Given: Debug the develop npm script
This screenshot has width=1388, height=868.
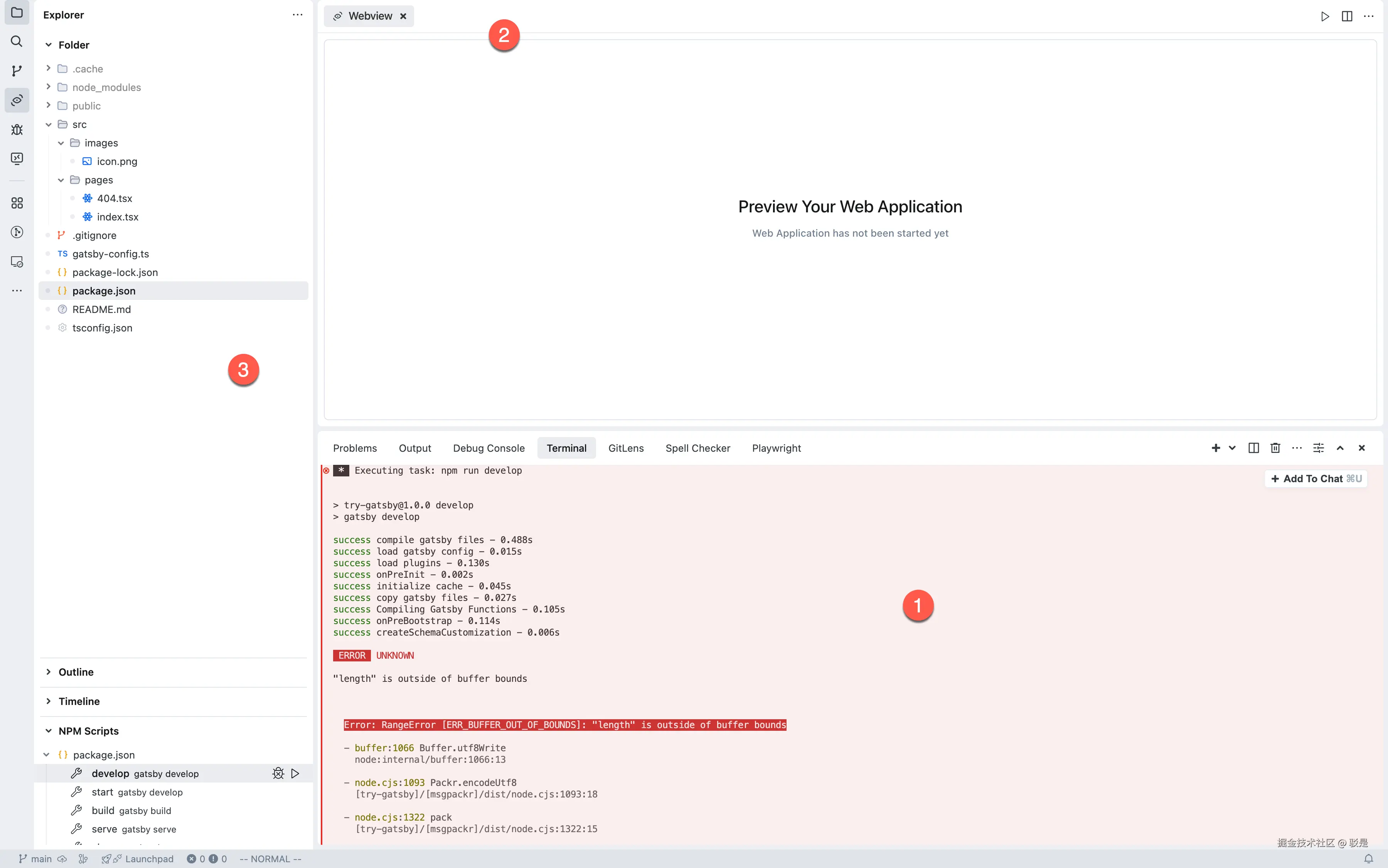Looking at the screenshot, I should [x=278, y=773].
